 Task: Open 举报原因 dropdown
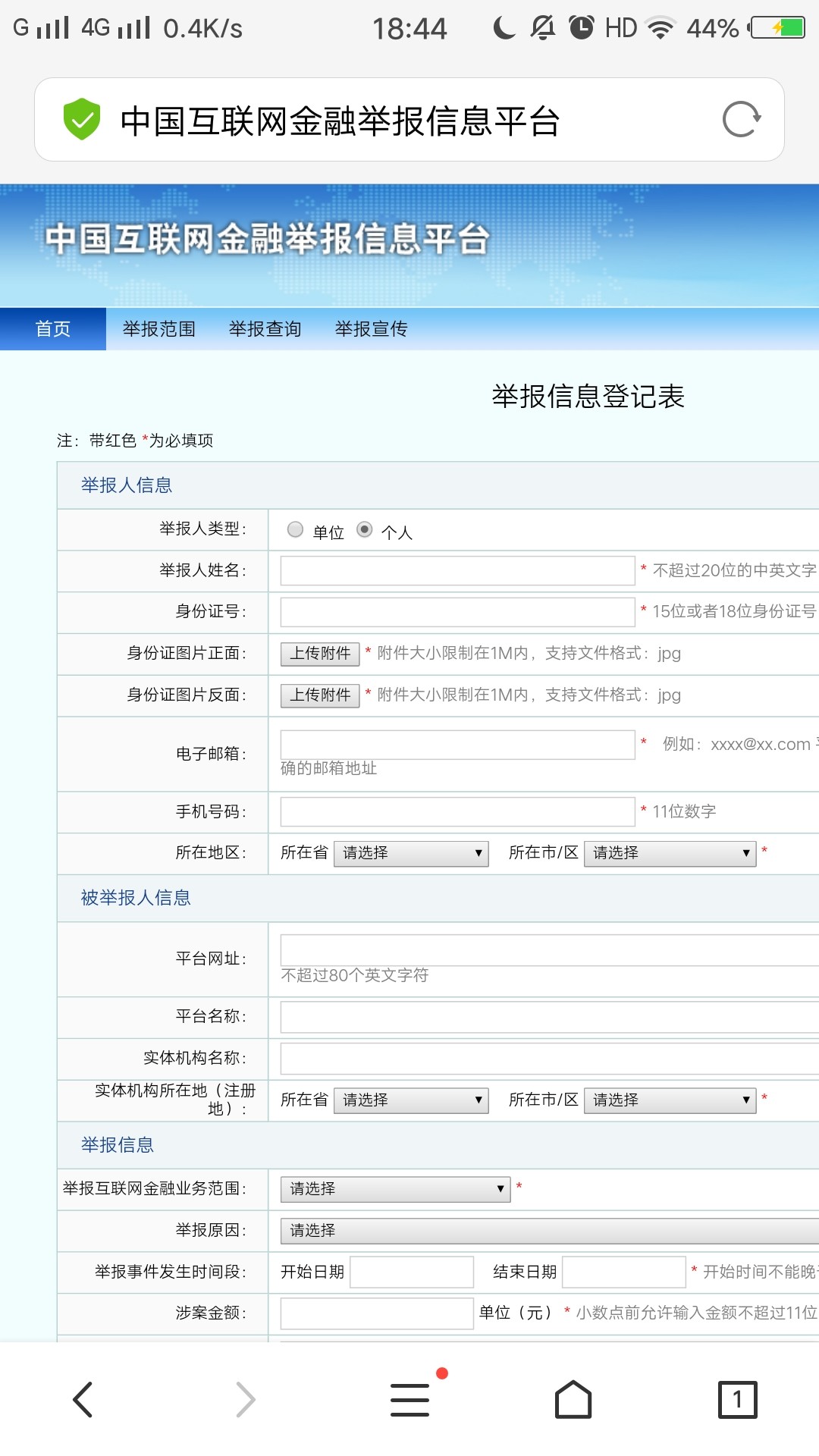click(x=550, y=1230)
